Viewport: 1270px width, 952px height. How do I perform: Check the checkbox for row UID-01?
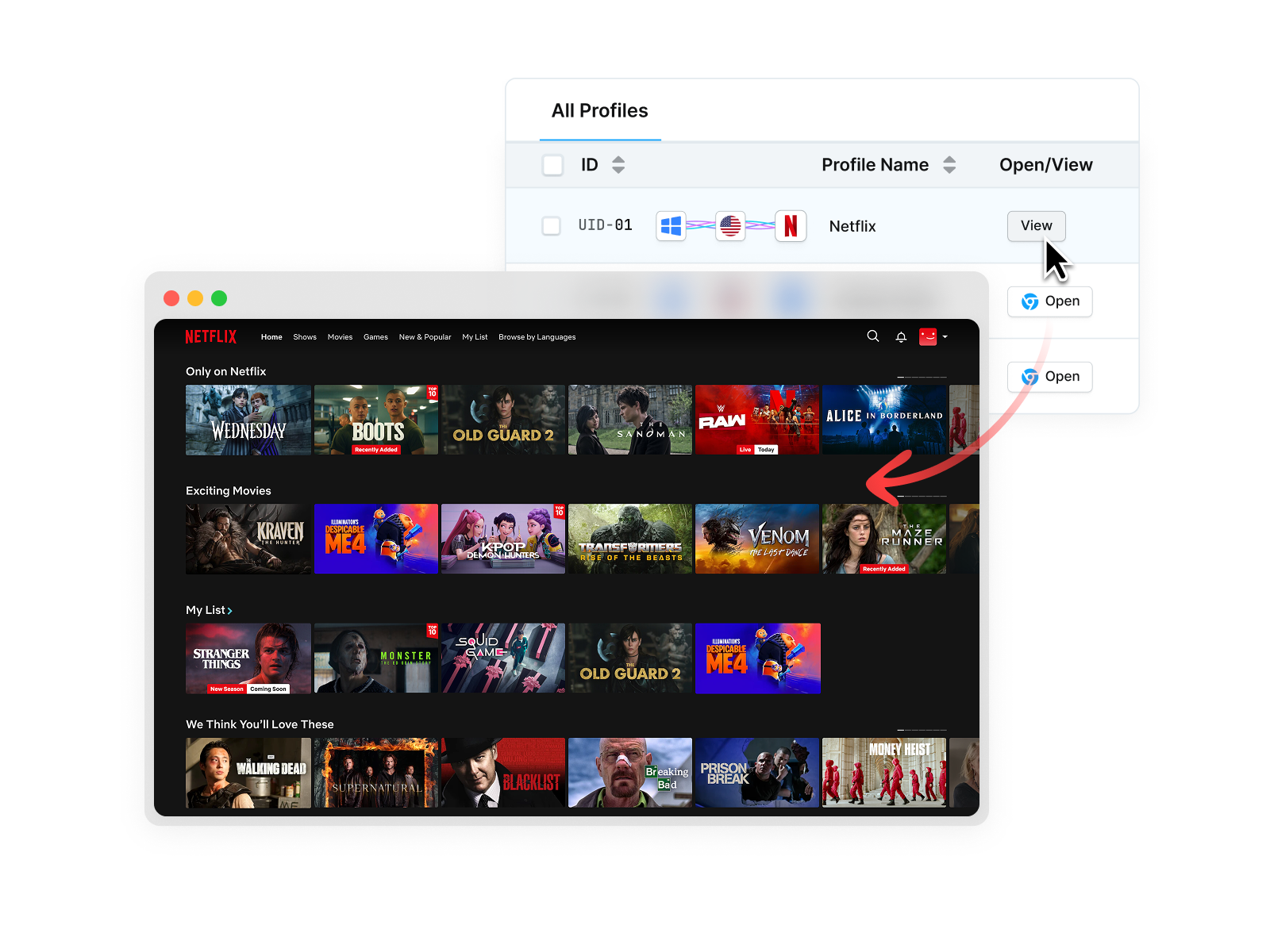click(x=552, y=226)
